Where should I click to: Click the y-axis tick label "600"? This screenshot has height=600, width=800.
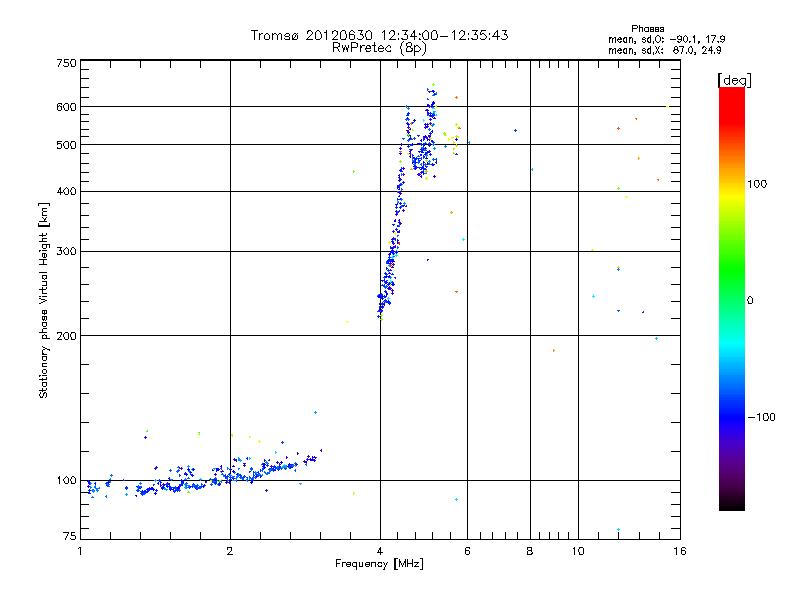pyautogui.click(x=66, y=107)
